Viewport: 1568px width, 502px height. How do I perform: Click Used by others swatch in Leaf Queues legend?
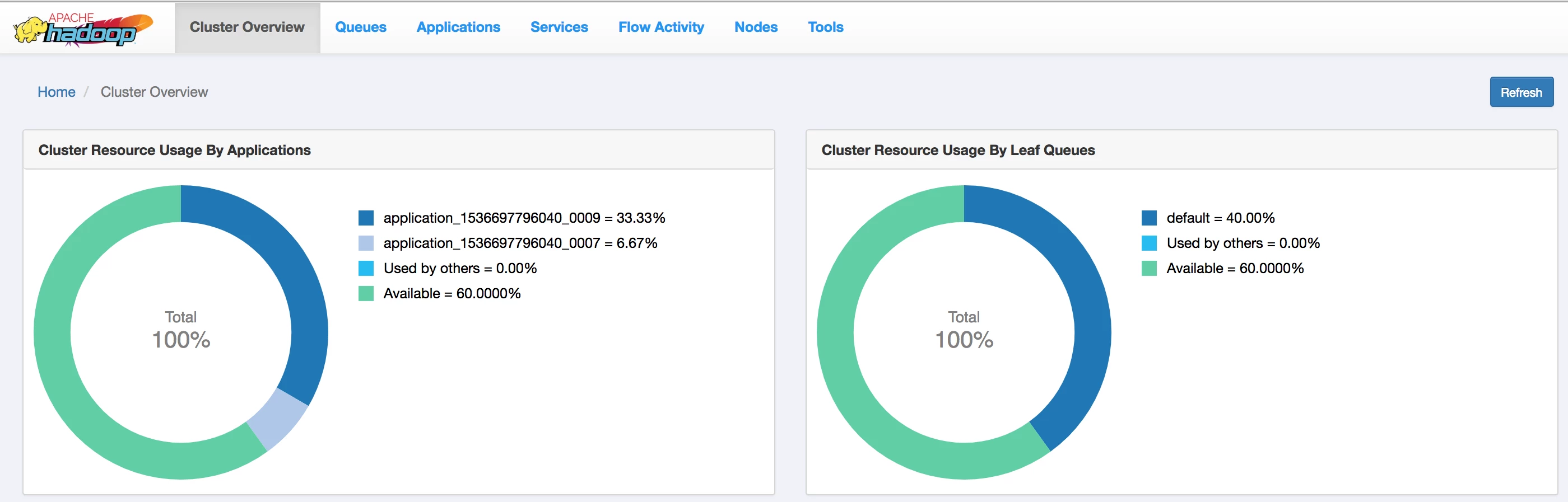[x=1149, y=243]
